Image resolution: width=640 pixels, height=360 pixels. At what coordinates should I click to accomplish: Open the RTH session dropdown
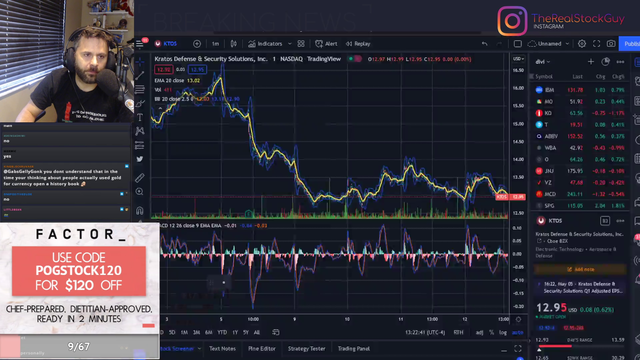coord(458,333)
